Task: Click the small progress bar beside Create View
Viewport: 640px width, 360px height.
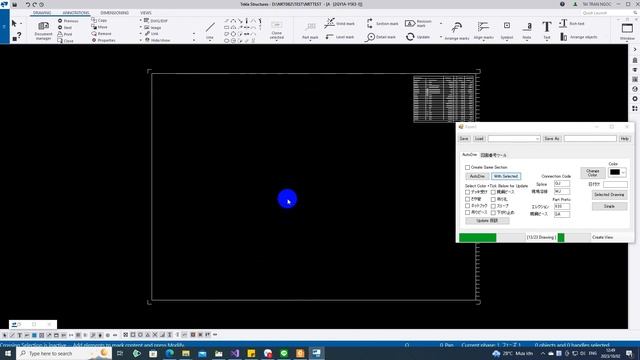Action: [x=574, y=238]
